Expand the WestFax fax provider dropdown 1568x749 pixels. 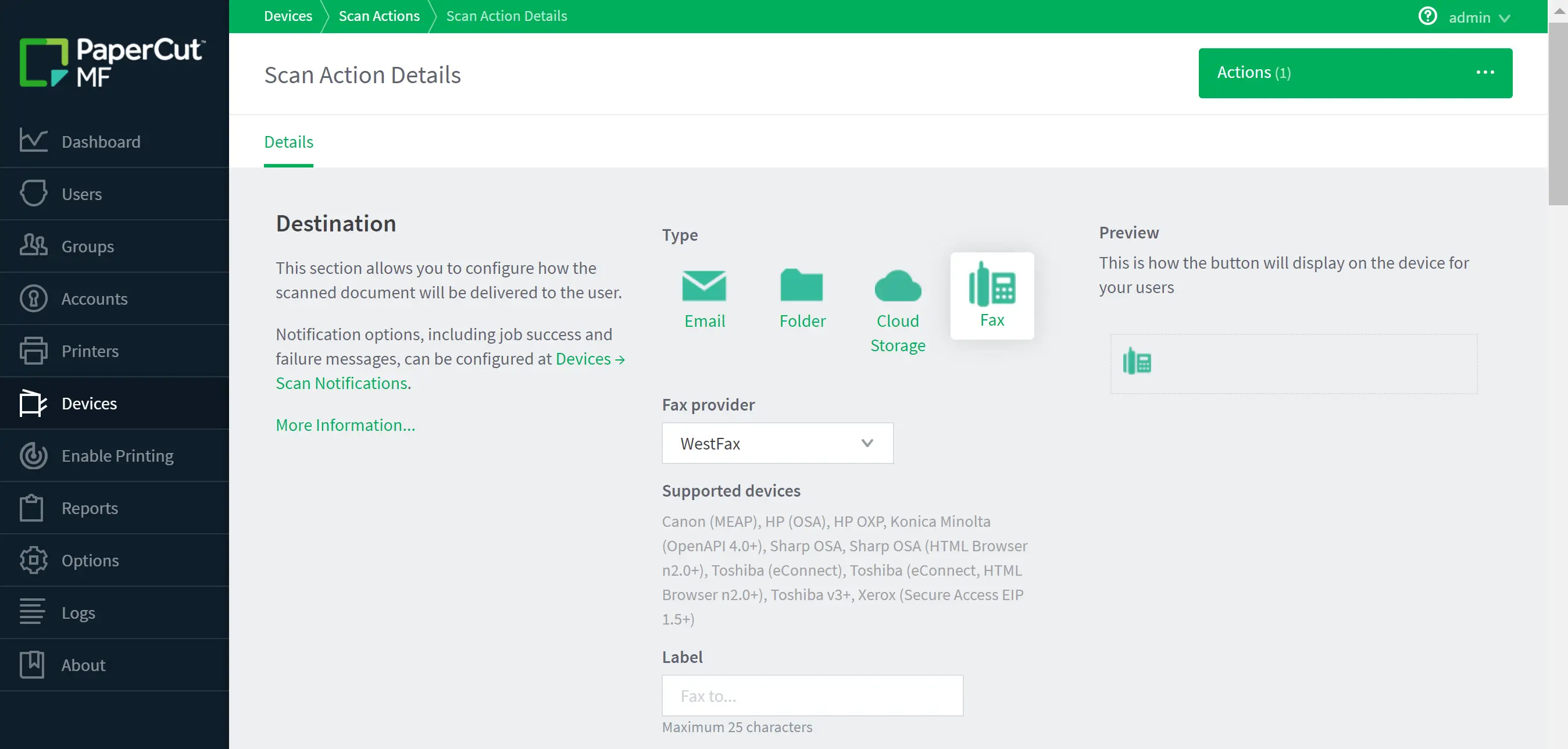click(x=777, y=443)
